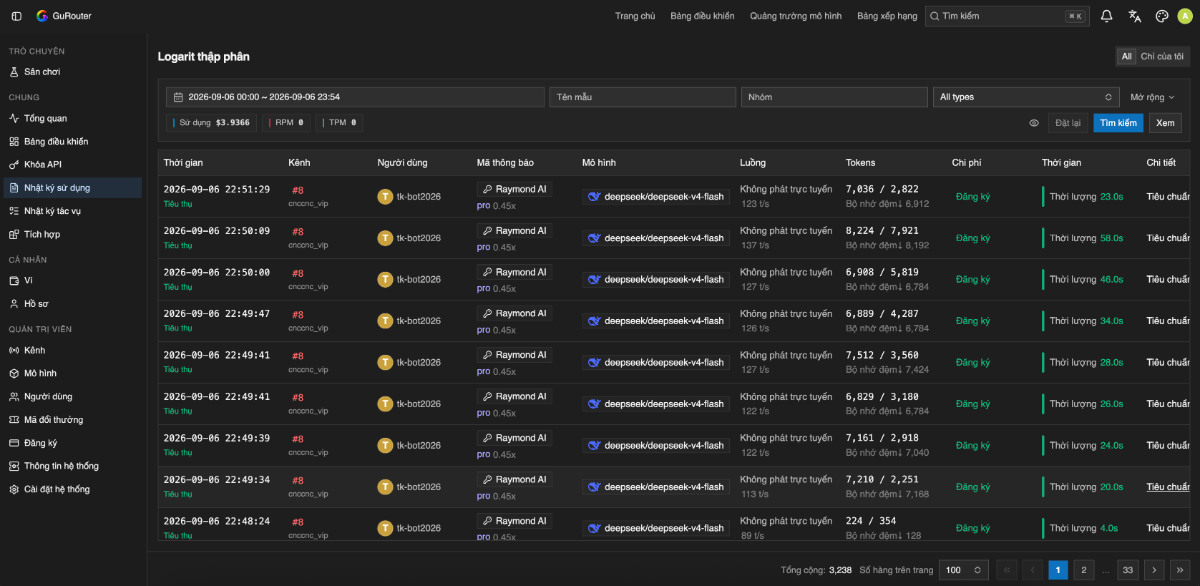The image size is (1200, 586).
Task: Go to page 33
Action: (1129, 570)
